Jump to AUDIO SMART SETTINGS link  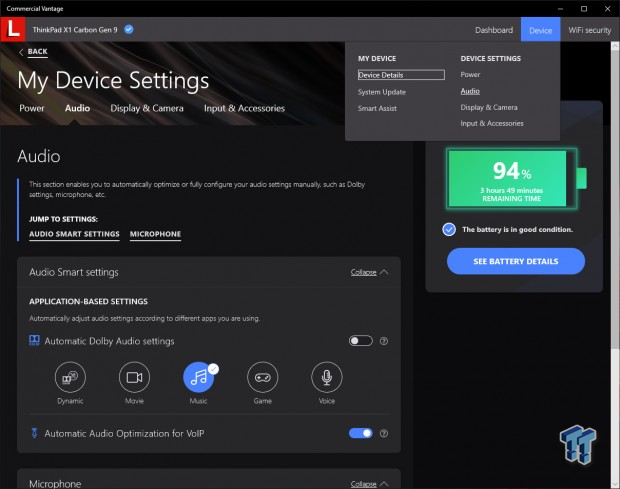74,234
